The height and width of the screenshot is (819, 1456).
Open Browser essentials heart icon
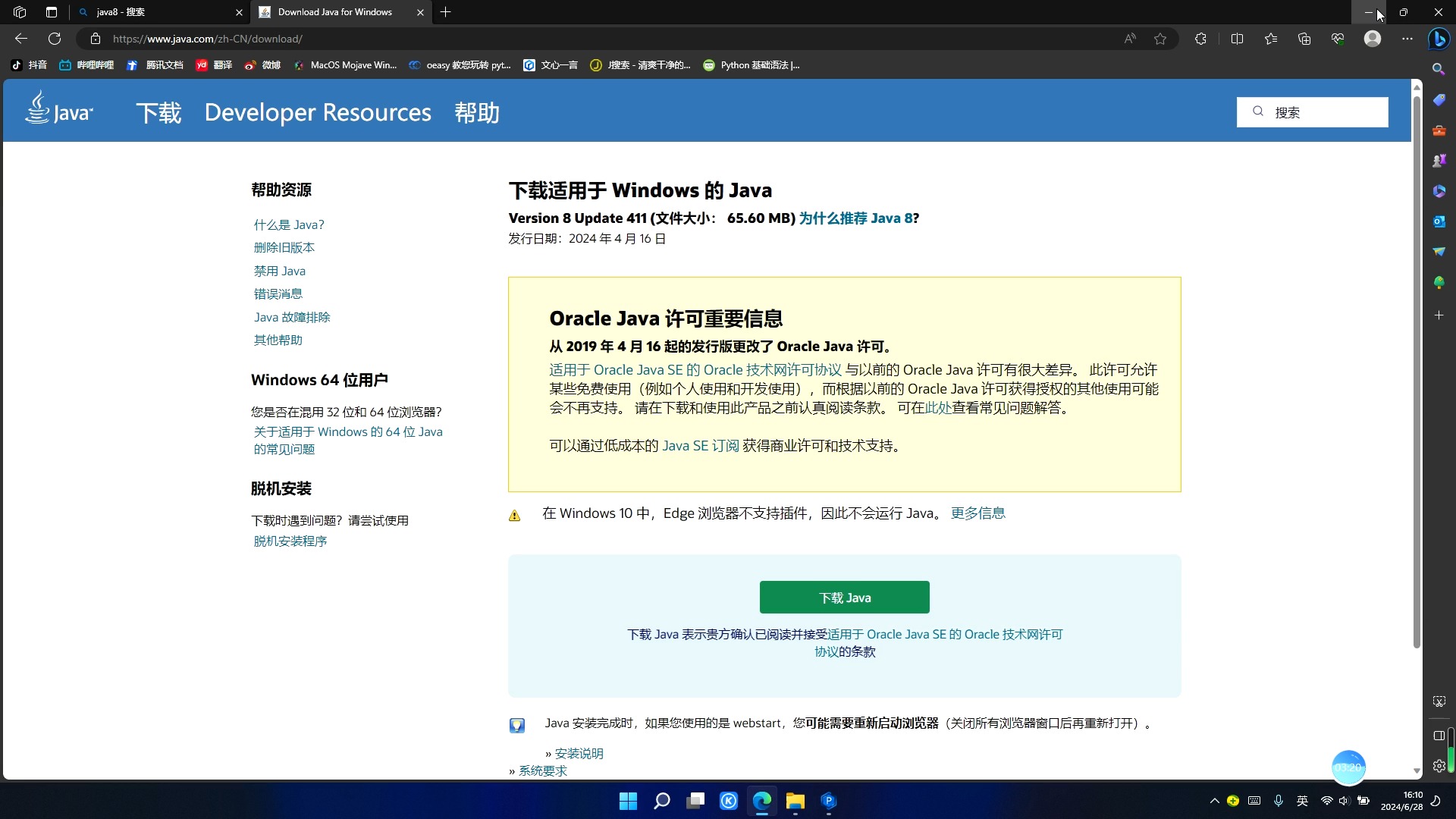[1338, 39]
